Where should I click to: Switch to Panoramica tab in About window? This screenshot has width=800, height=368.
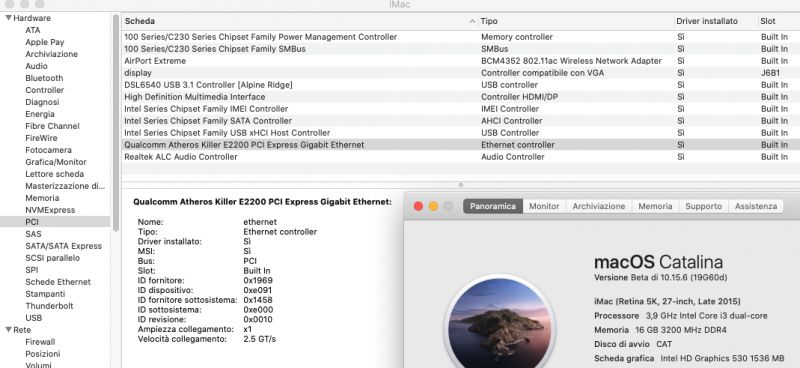[493, 206]
